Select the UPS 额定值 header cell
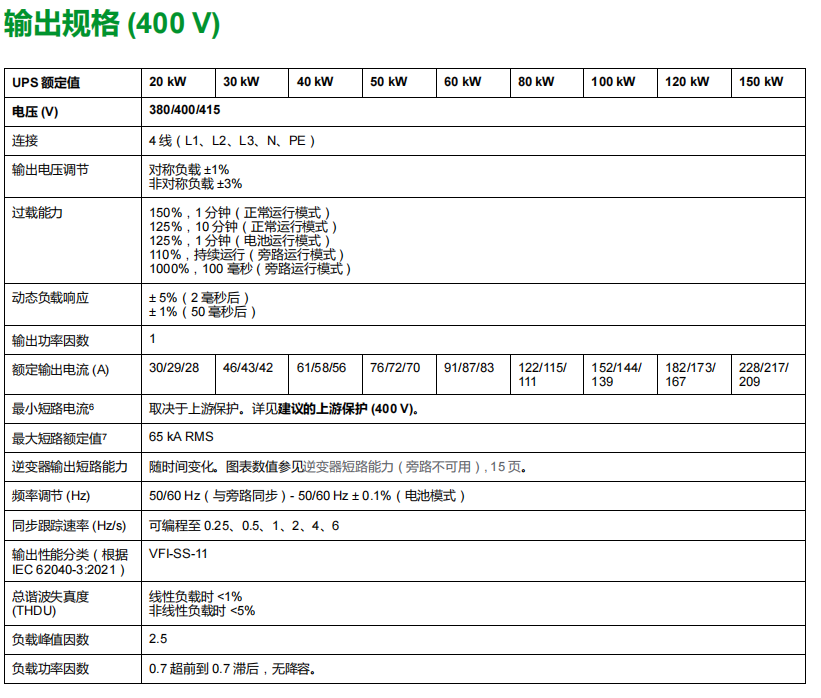Image resolution: width=821 pixels, height=698 pixels. pyautogui.click(x=46, y=83)
